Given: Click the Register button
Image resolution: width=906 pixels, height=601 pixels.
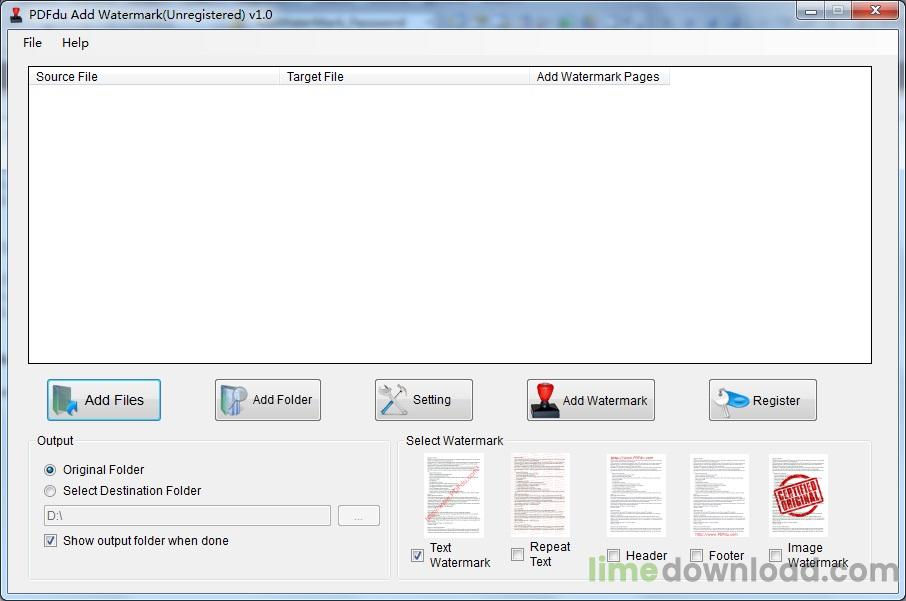Looking at the screenshot, I should 763,399.
